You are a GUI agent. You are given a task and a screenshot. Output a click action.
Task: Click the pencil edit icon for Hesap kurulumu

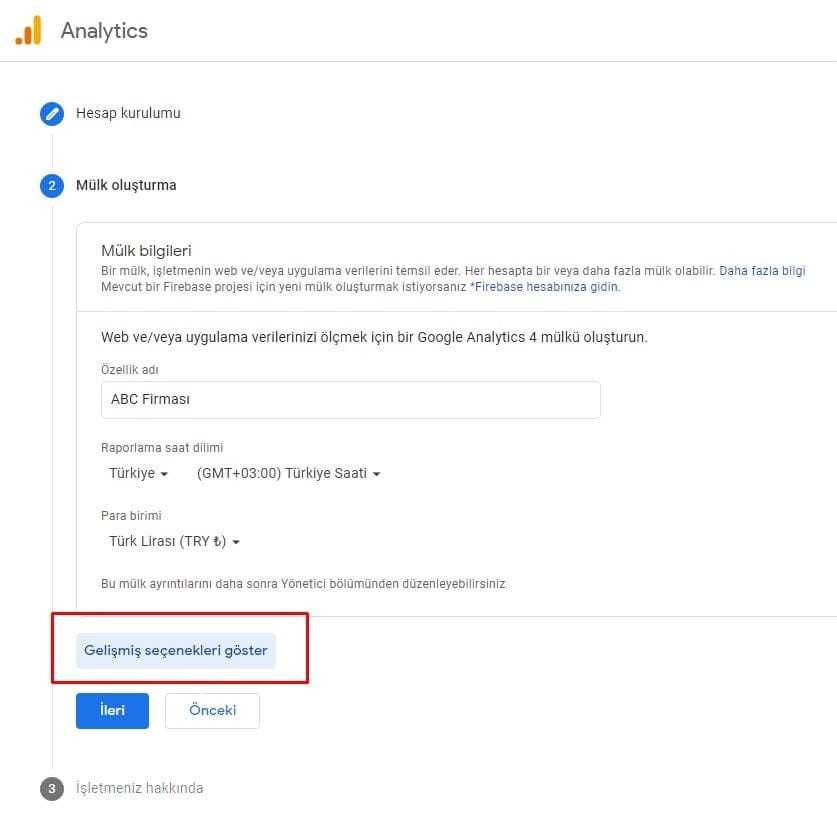pos(52,114)
